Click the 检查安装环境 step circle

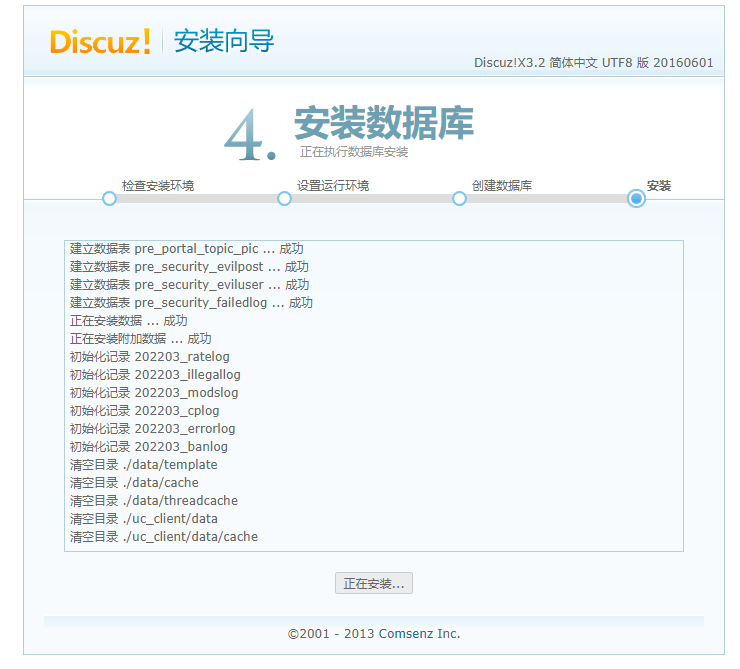click(x=109, y=199)
